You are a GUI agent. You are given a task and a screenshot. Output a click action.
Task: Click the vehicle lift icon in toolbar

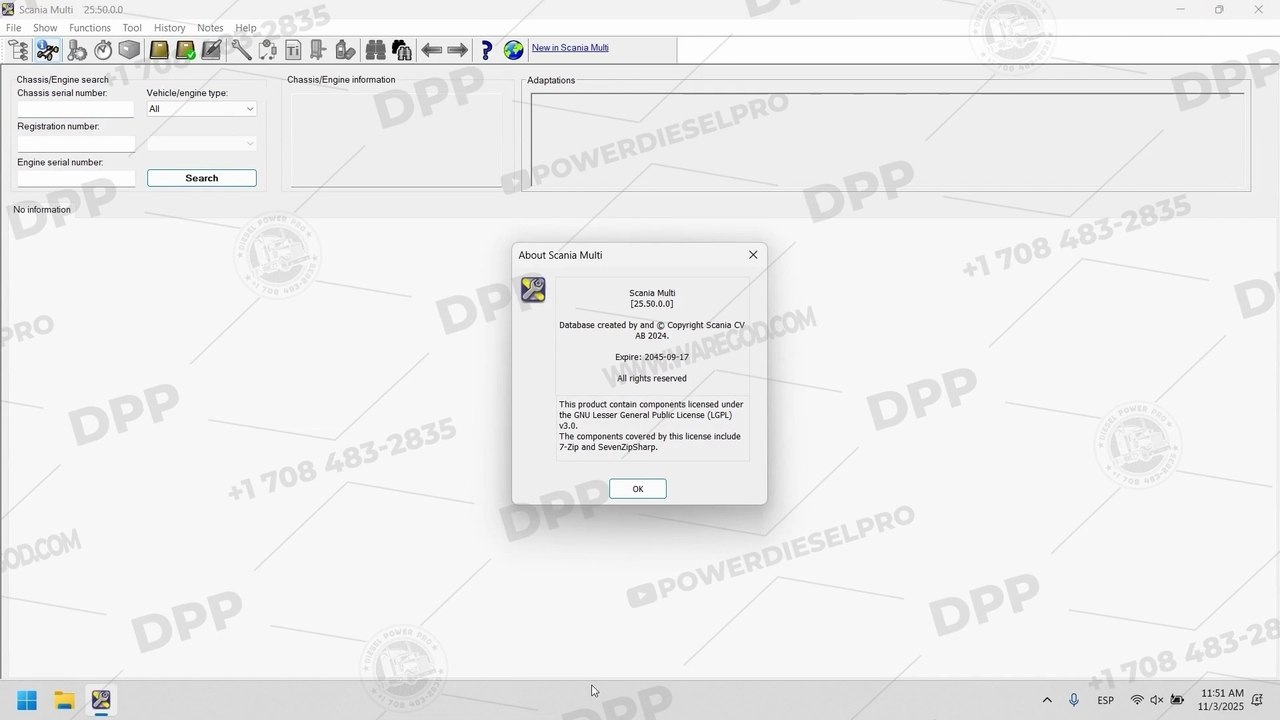pyautogui.click(x=319, y=49)
